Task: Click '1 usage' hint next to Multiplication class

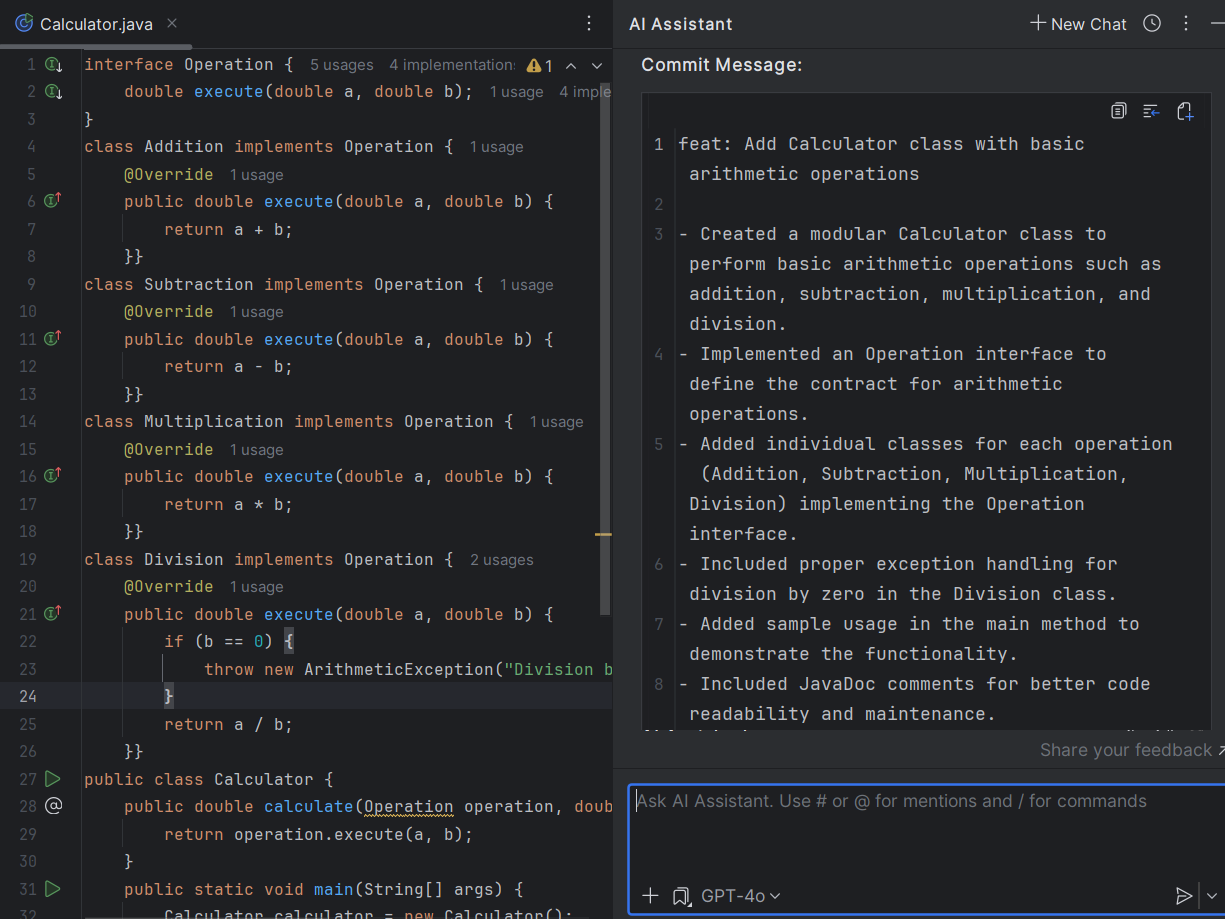Action: (556, 422)
